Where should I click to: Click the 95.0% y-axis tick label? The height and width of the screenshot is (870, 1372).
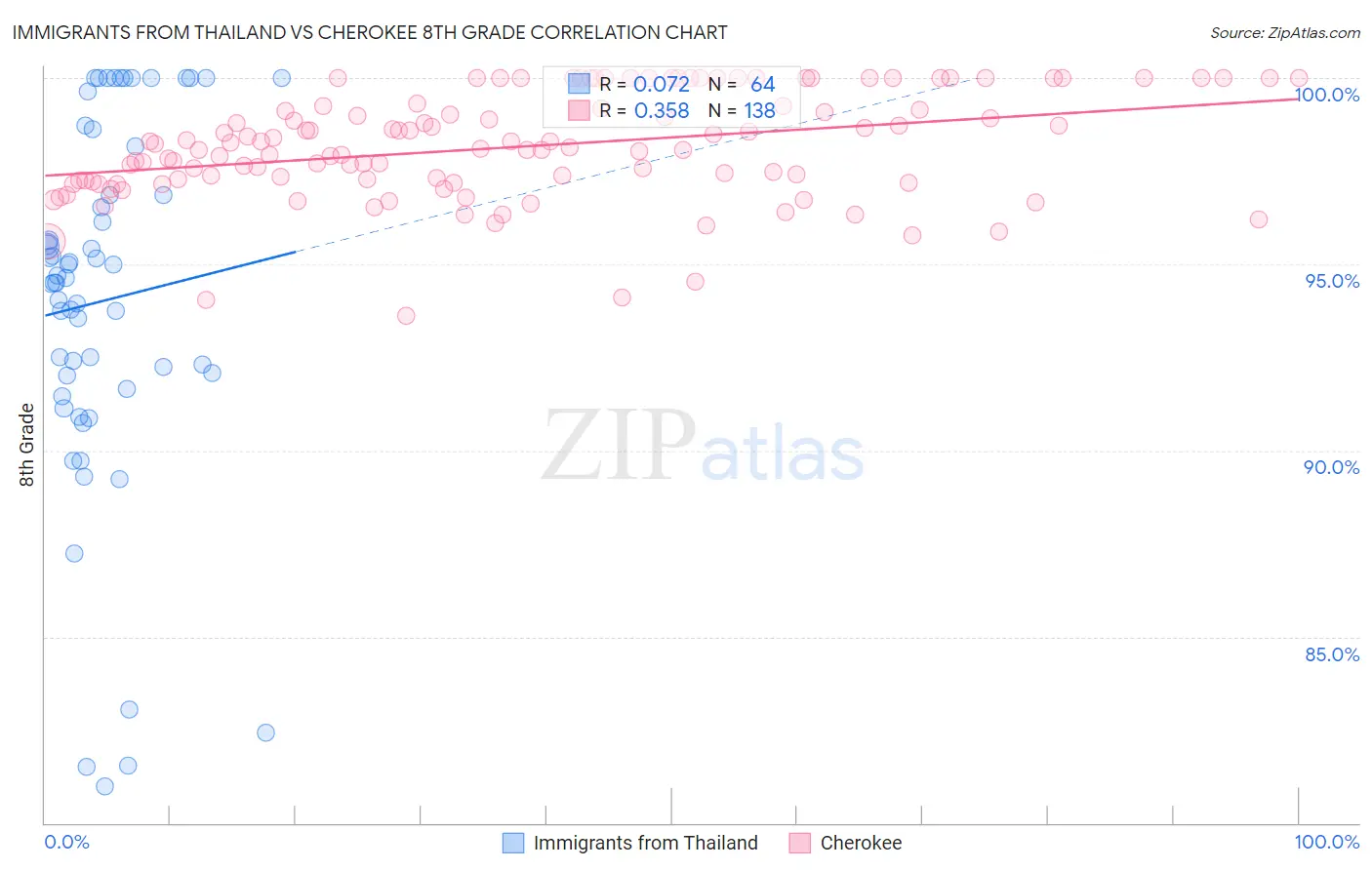[x=1332, y=281]
